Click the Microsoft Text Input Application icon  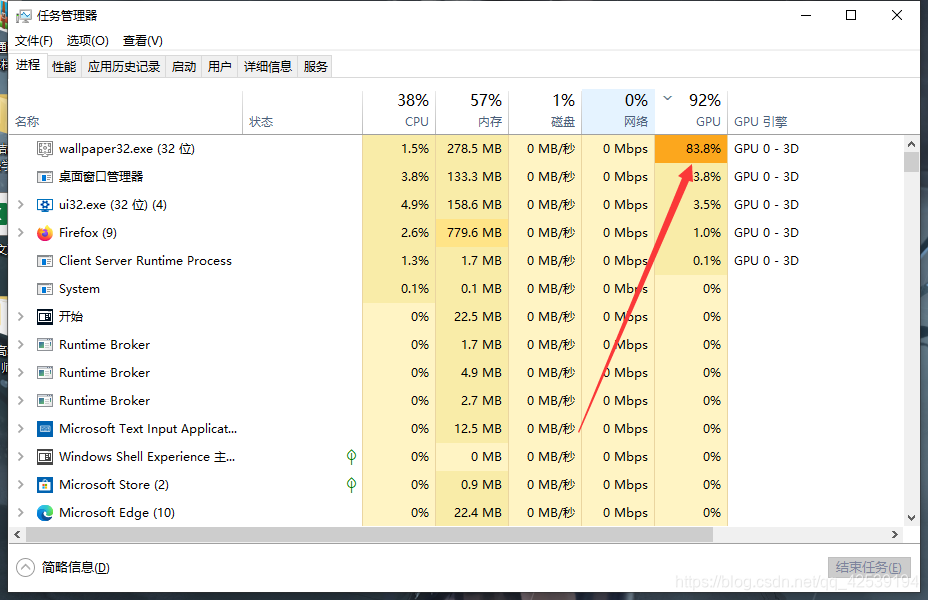click(44, 429)
